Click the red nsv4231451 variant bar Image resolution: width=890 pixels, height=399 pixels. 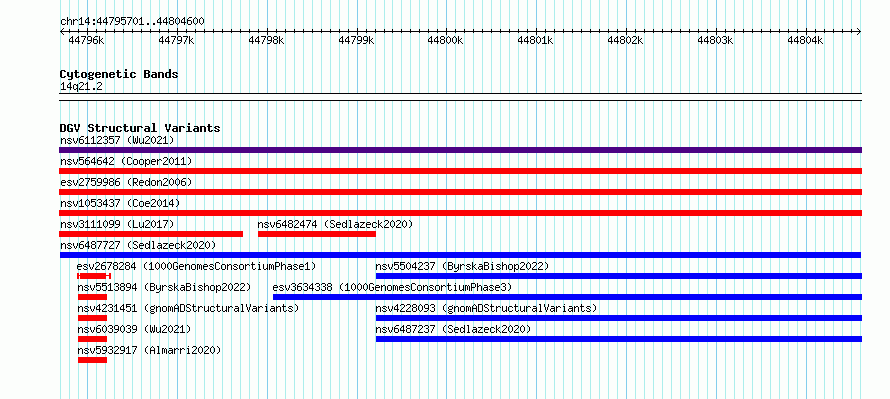93,318
